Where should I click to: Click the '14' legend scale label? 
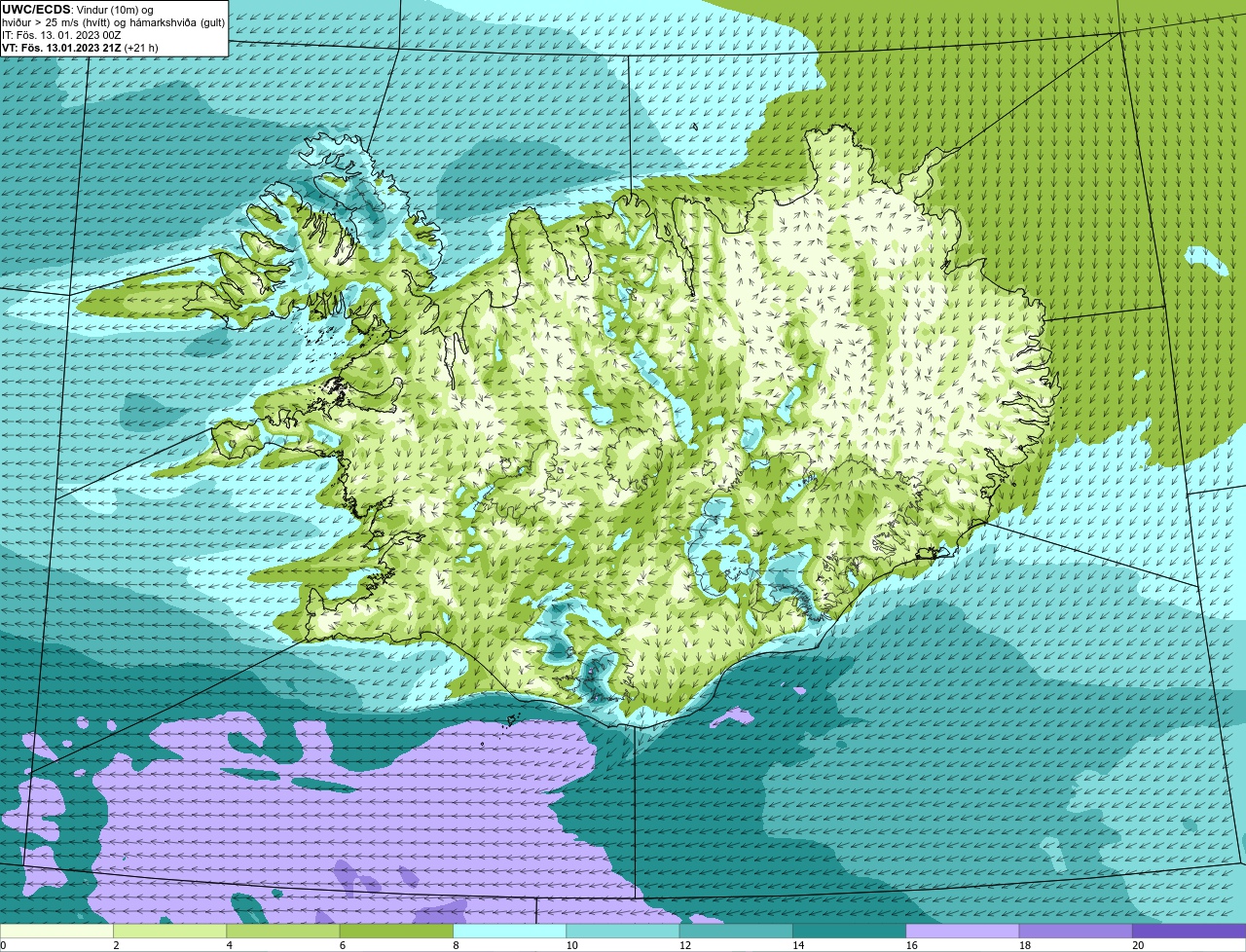(798, 945)
